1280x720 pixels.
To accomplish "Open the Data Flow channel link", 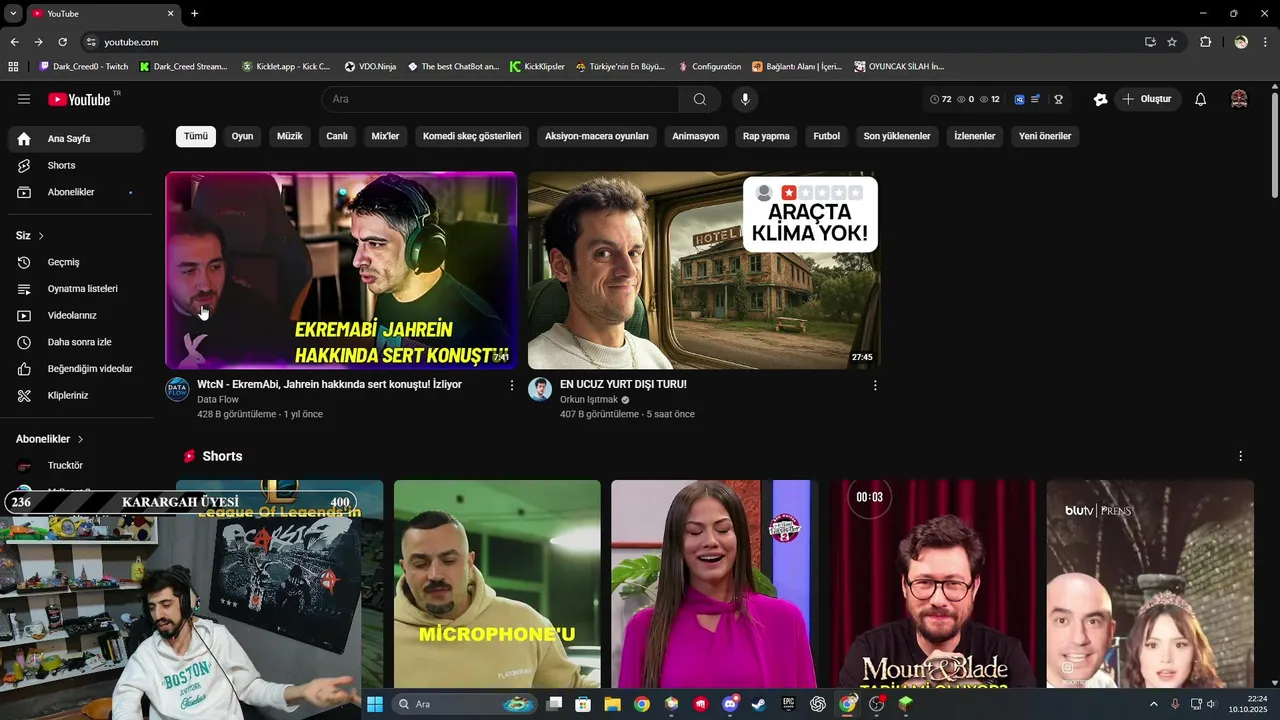I will click(x=218, y=400).
